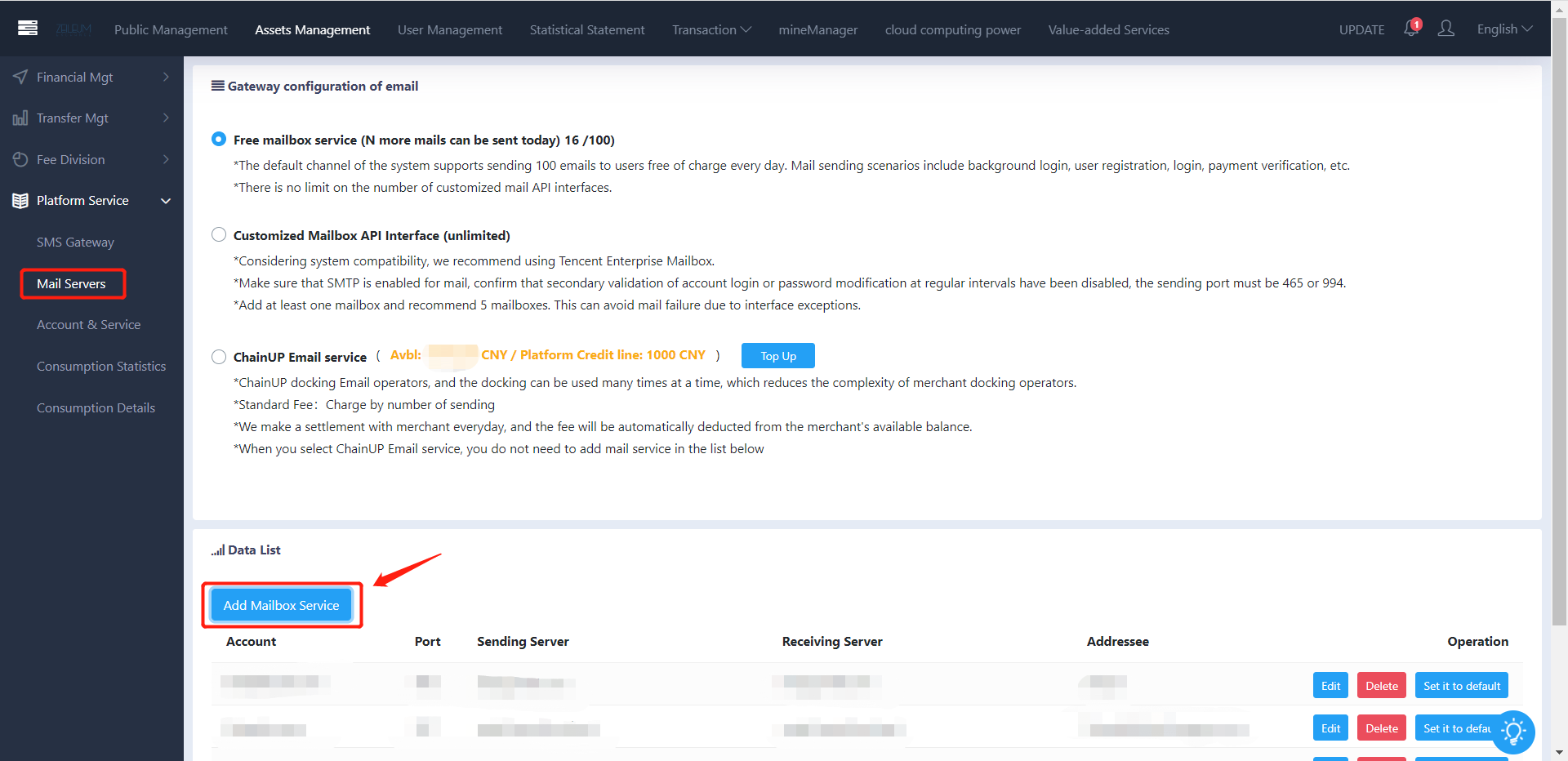The width and height of the screenshot is (1568, 761).
Task: Click the Receiving Server column header
Action: pyautogui.click(x=832, y=642)
